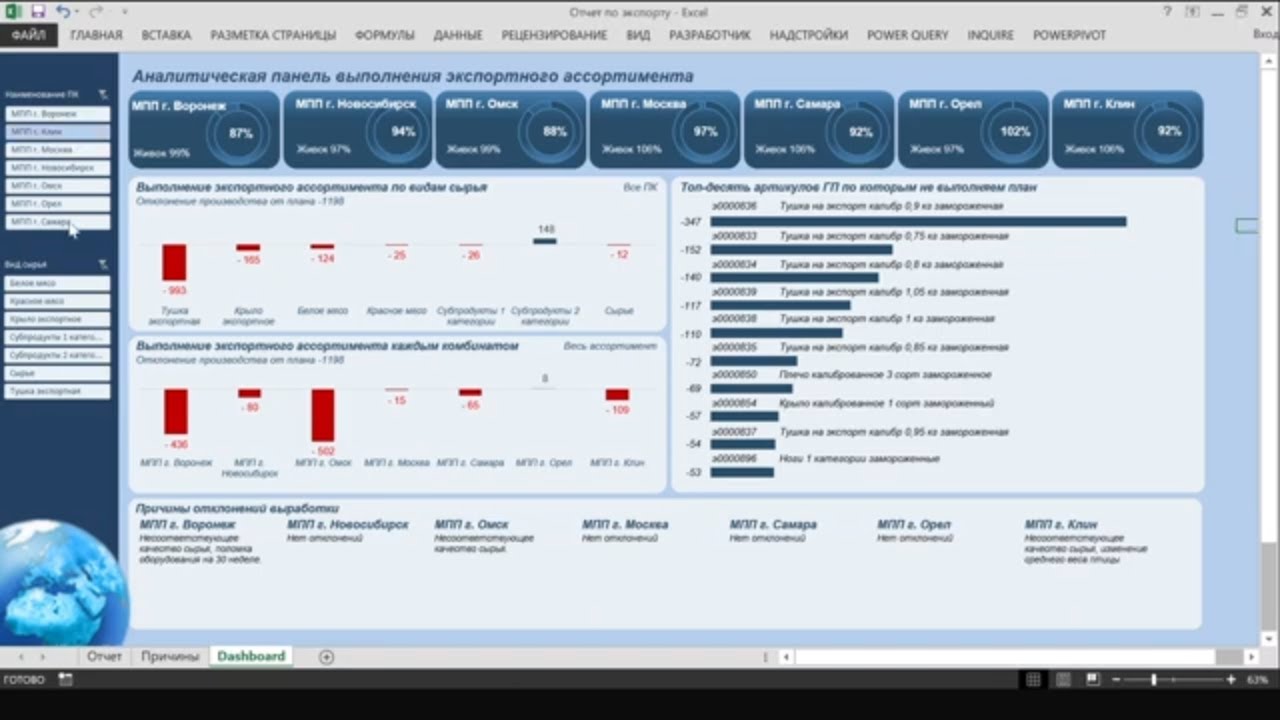Add a new sheet with plus button
Viewport: 1280px width, 720px height.
pos(326,657)
